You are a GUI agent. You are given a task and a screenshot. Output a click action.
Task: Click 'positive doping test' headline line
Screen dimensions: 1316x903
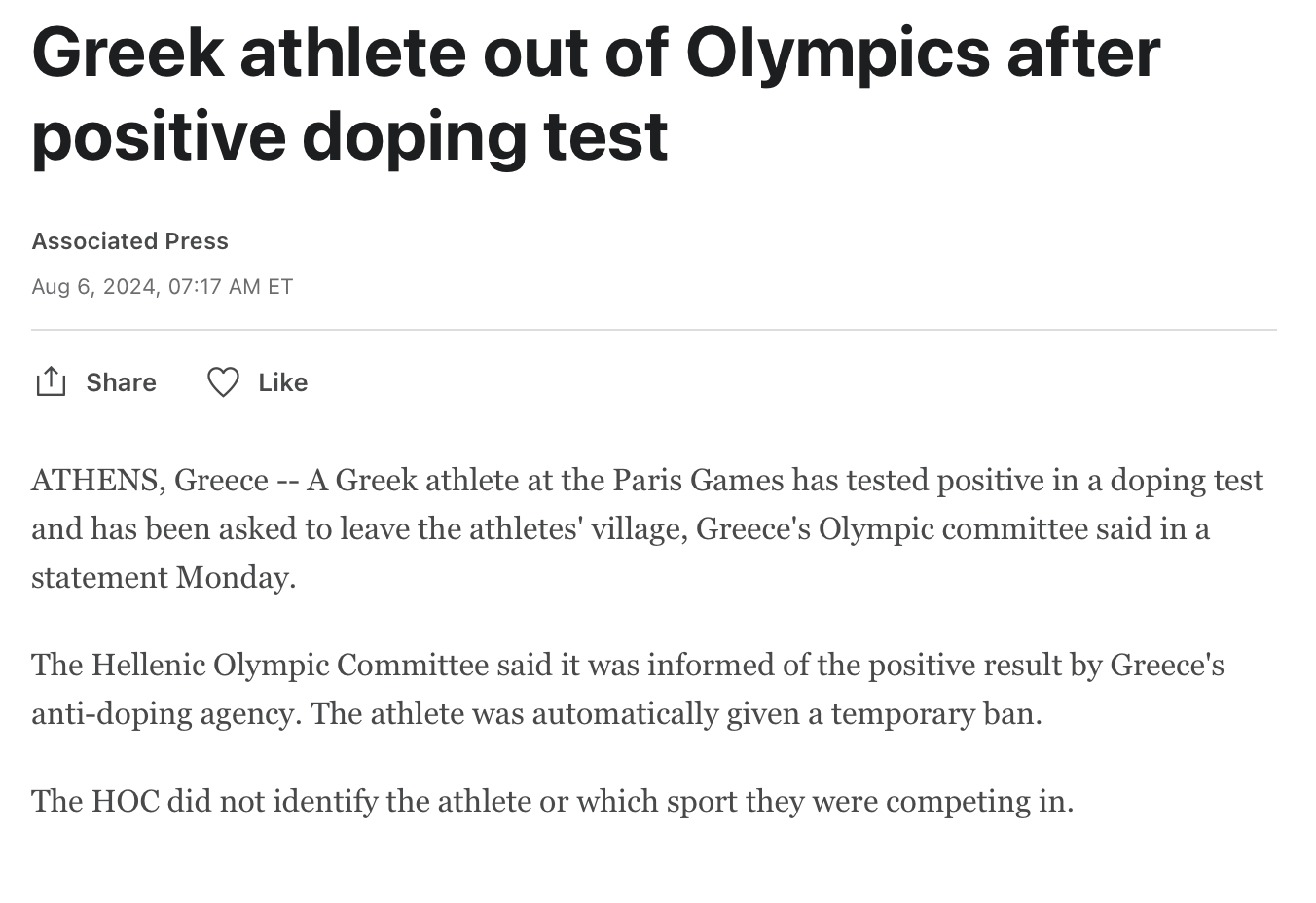(348, 135)
